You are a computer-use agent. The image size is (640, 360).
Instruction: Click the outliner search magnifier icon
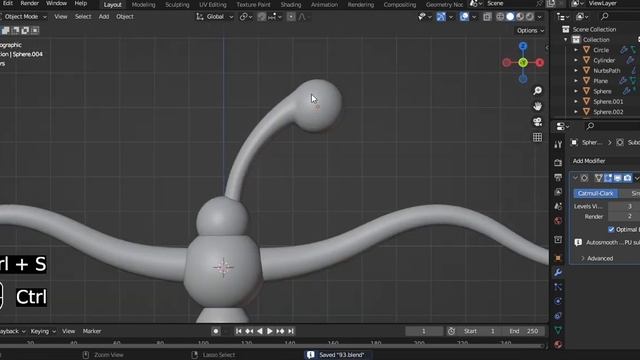point(604,16)
